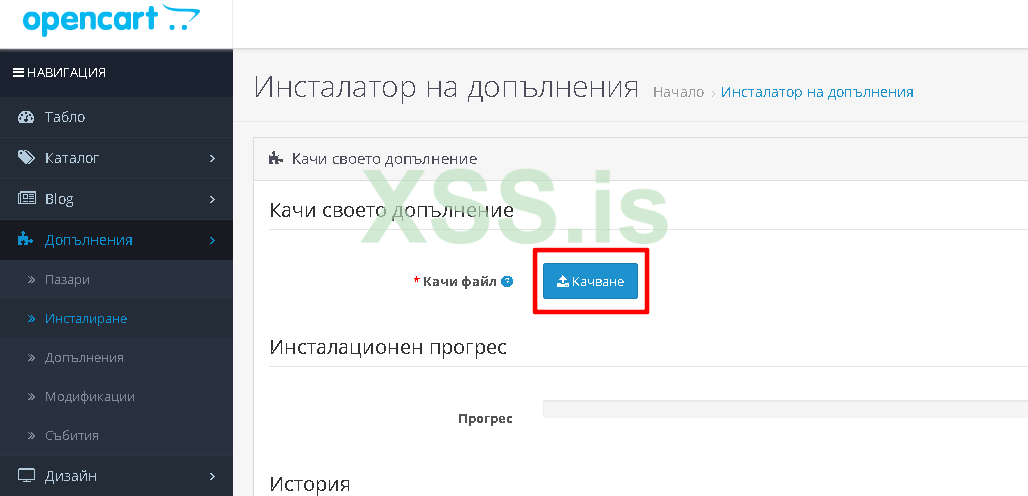Click the puzzle icon in panel heading
Screen dimensions: 1028x496
[x=275, y=159]
